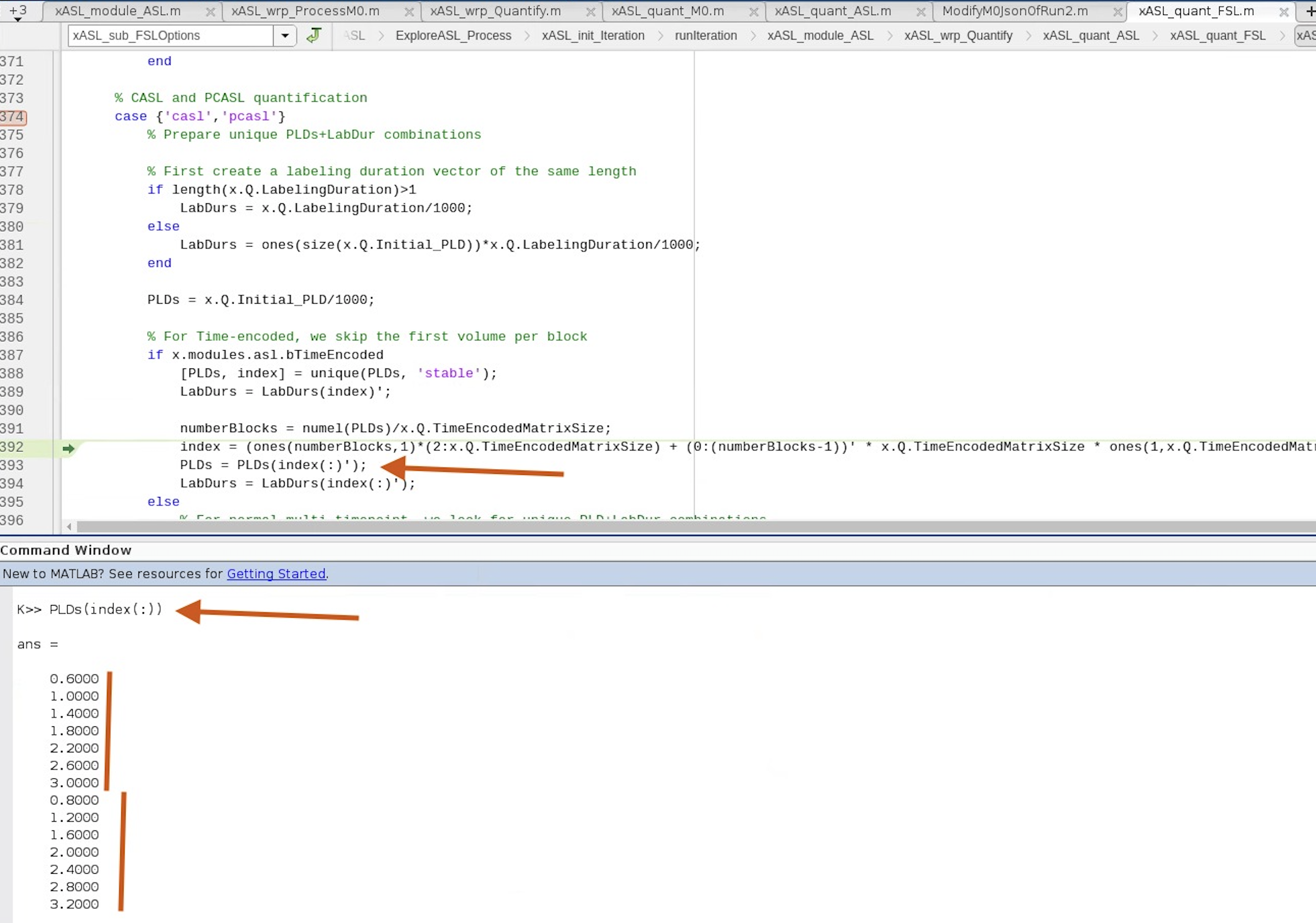Viewport: 1316px width, 923px height.
Task: Close the ModifyM0JsonOfRun2.m tab
Action: 1118,11
